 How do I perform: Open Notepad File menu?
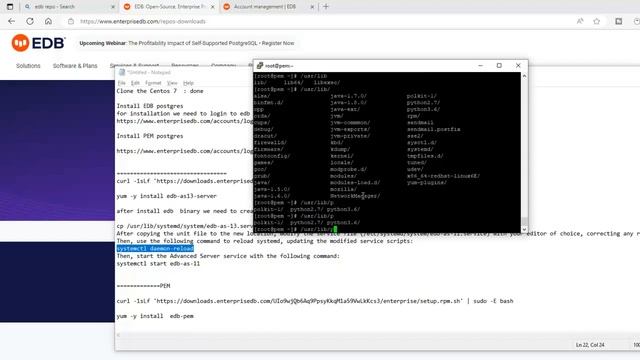coord(122,83)
